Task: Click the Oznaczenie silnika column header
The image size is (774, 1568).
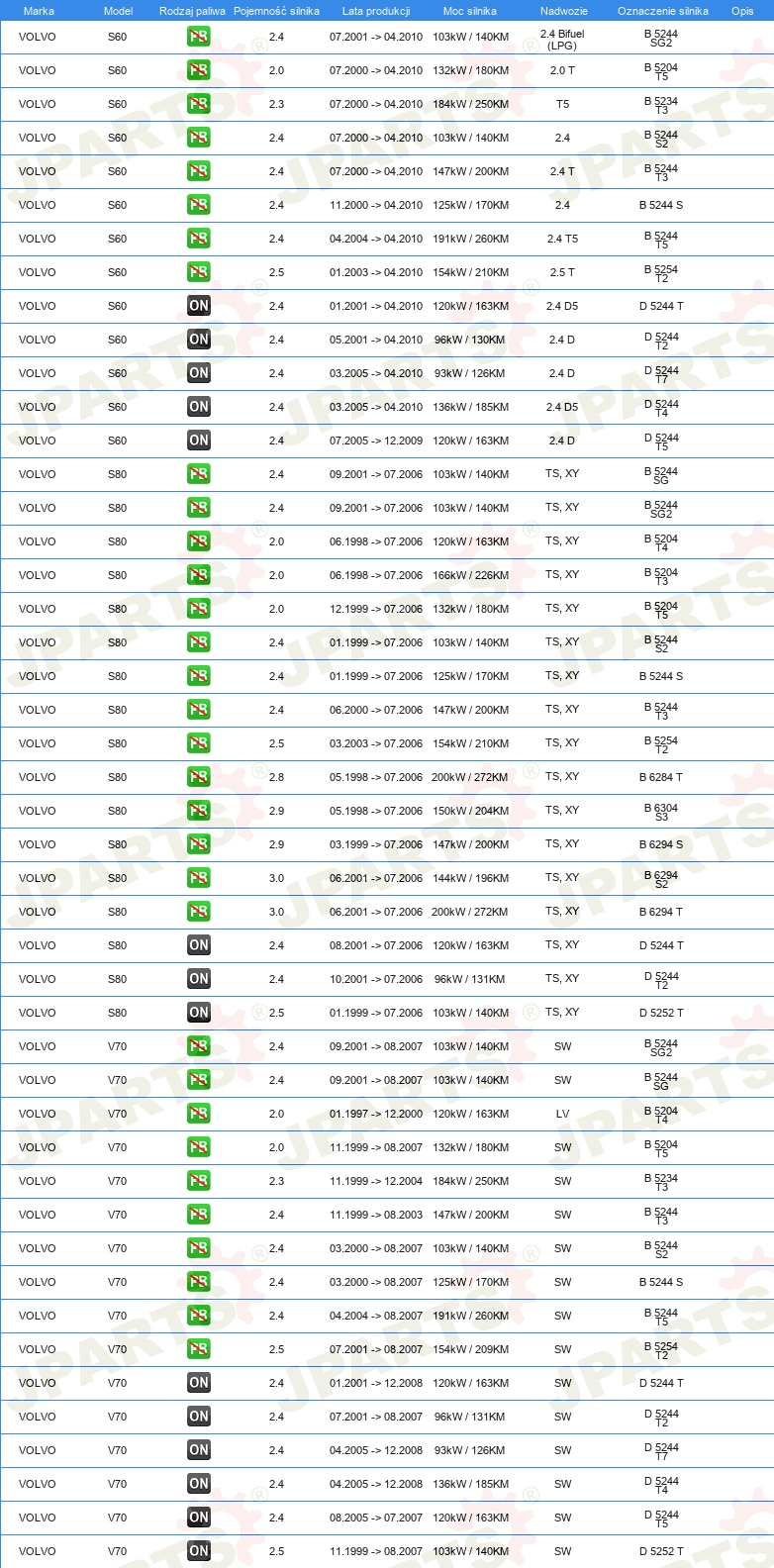Action: click(663, 11)
